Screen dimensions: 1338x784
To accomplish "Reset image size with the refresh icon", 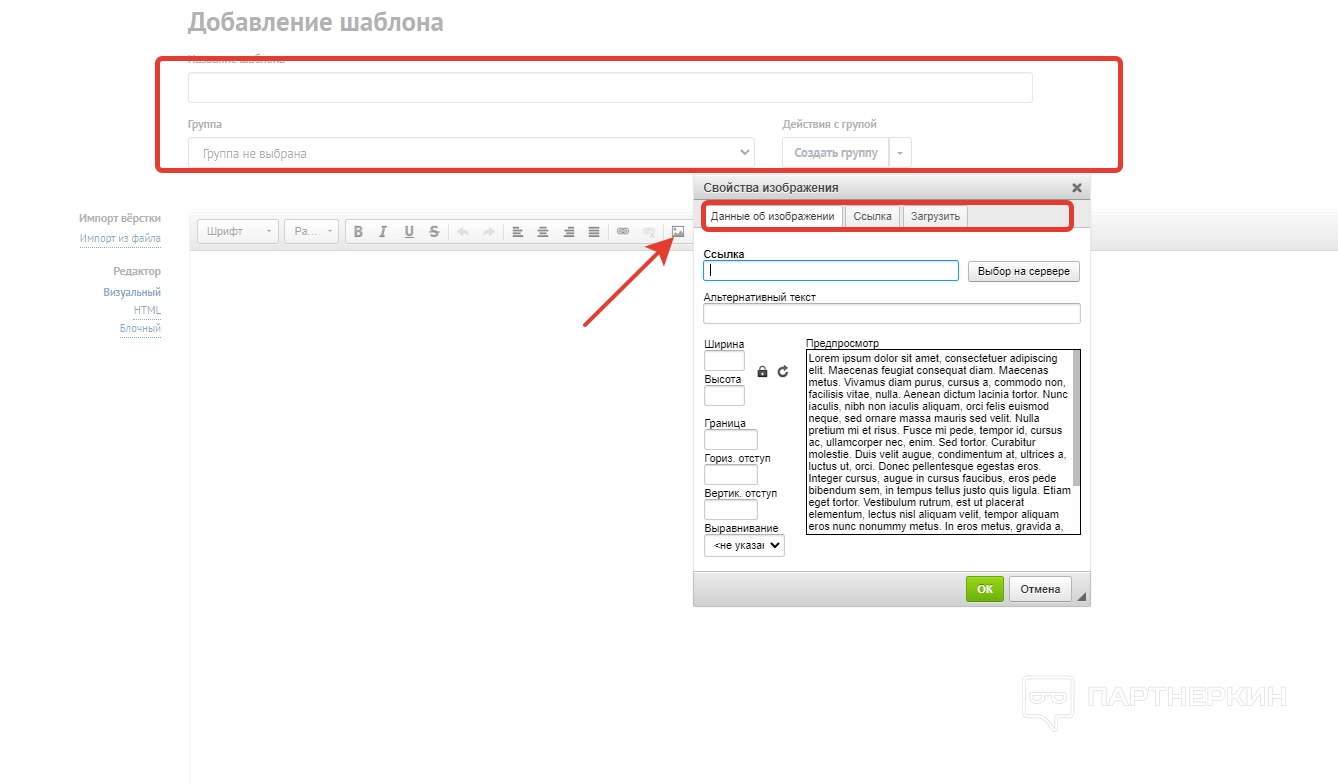I will click(x=783, y=371).
